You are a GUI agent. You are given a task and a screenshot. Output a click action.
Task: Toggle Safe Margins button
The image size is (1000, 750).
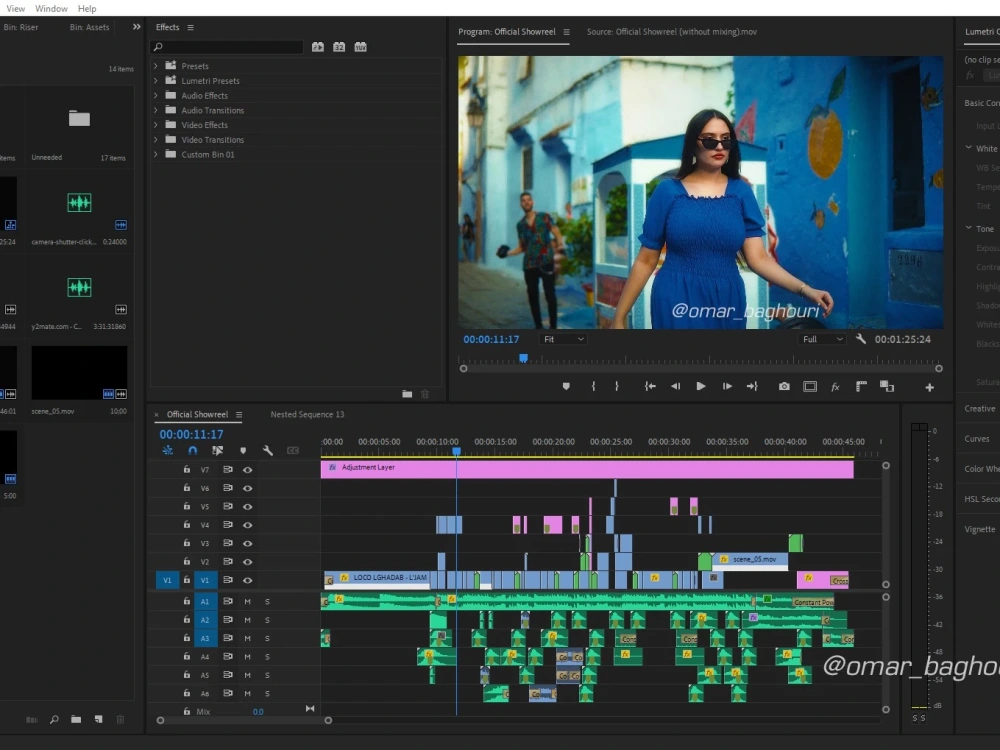point(810,386)
